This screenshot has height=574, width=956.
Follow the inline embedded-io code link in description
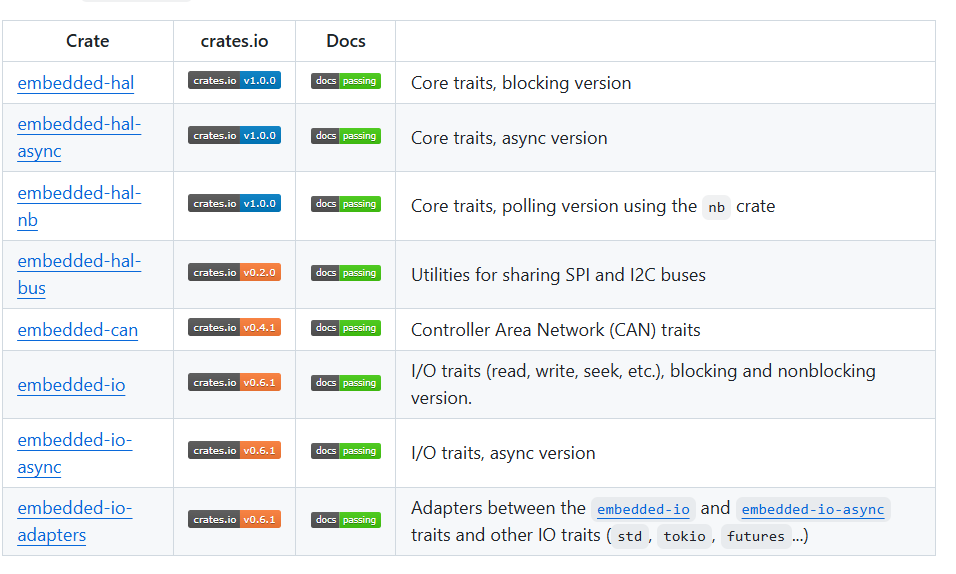tap(643, 509)
